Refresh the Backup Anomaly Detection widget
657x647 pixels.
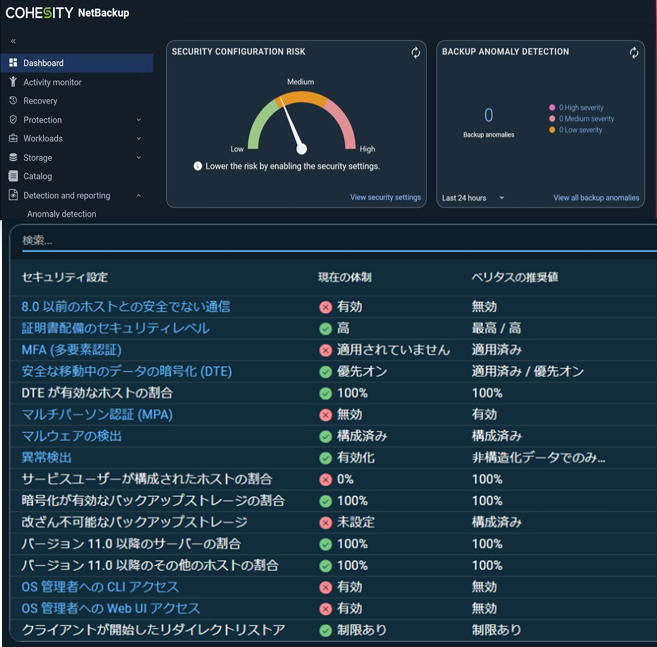pos(634,52)
